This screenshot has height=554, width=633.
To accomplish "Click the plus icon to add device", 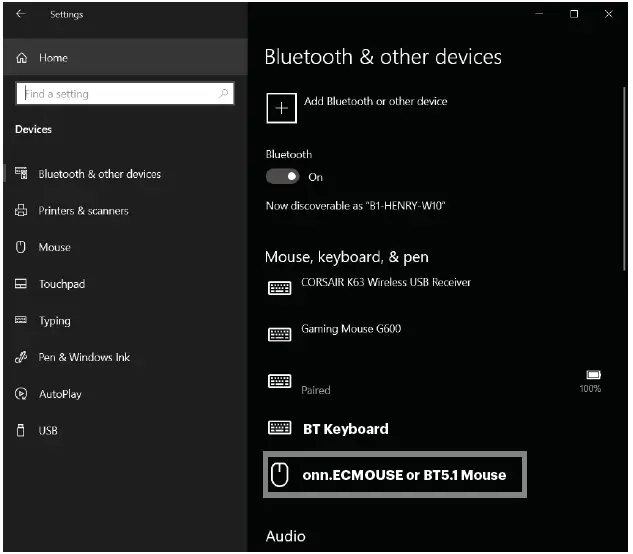I will pyautogui.click(x=281, y=108).
